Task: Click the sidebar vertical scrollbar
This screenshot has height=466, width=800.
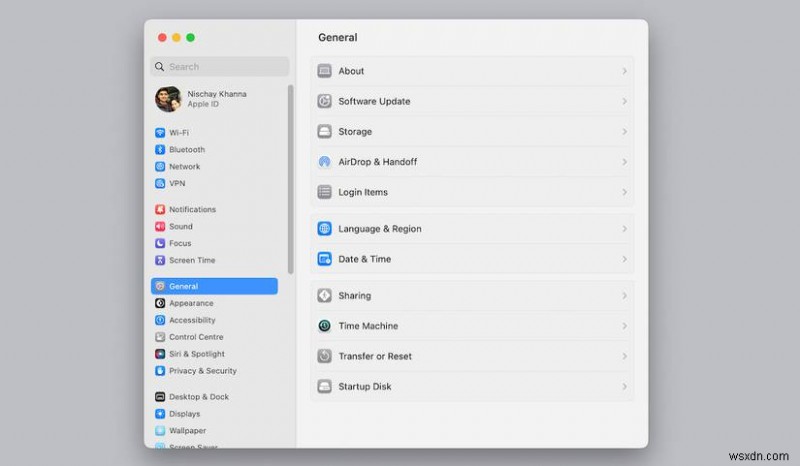Action: [291, 180]
